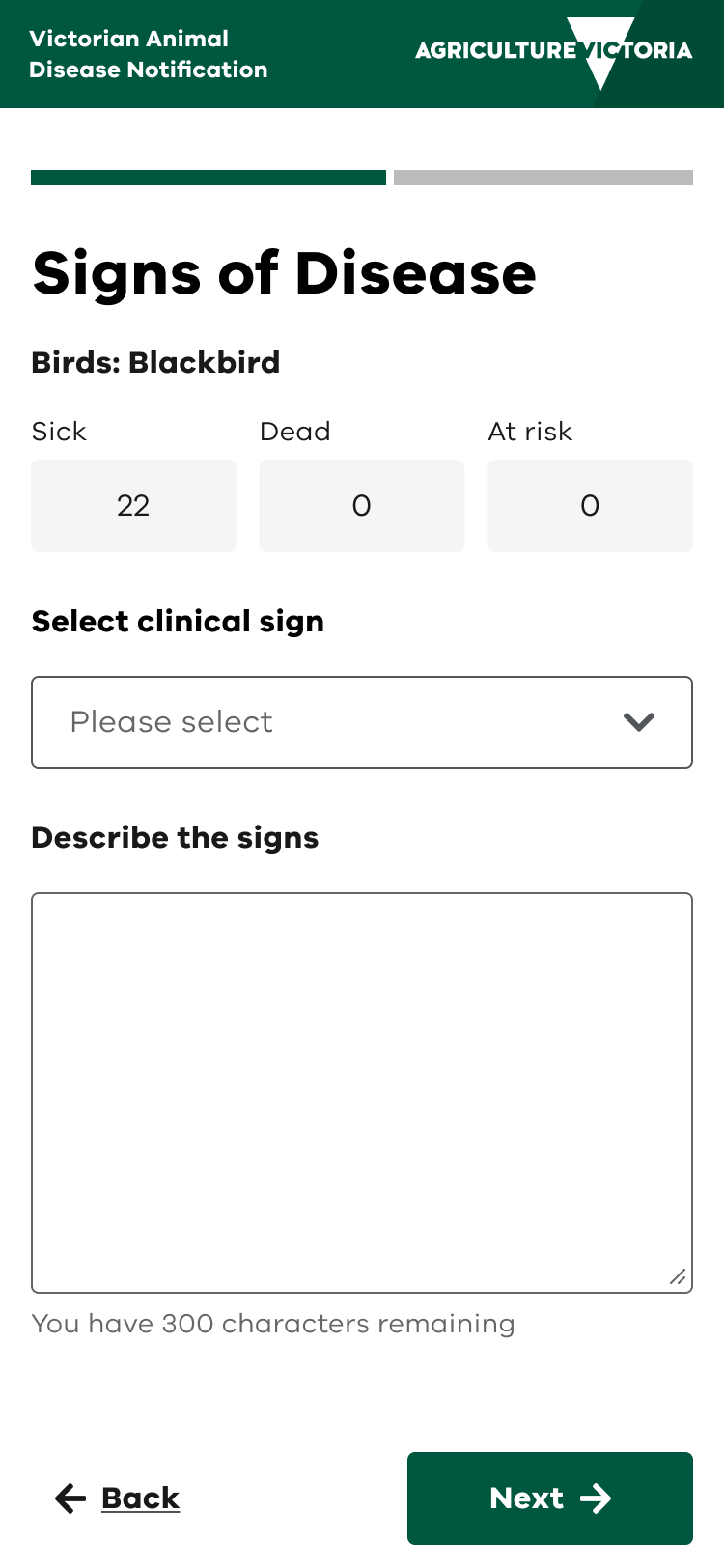Click the Agriculture Victoria logo
The height and width of the screenshot is (1568, 724).
(x=553, y=51)
